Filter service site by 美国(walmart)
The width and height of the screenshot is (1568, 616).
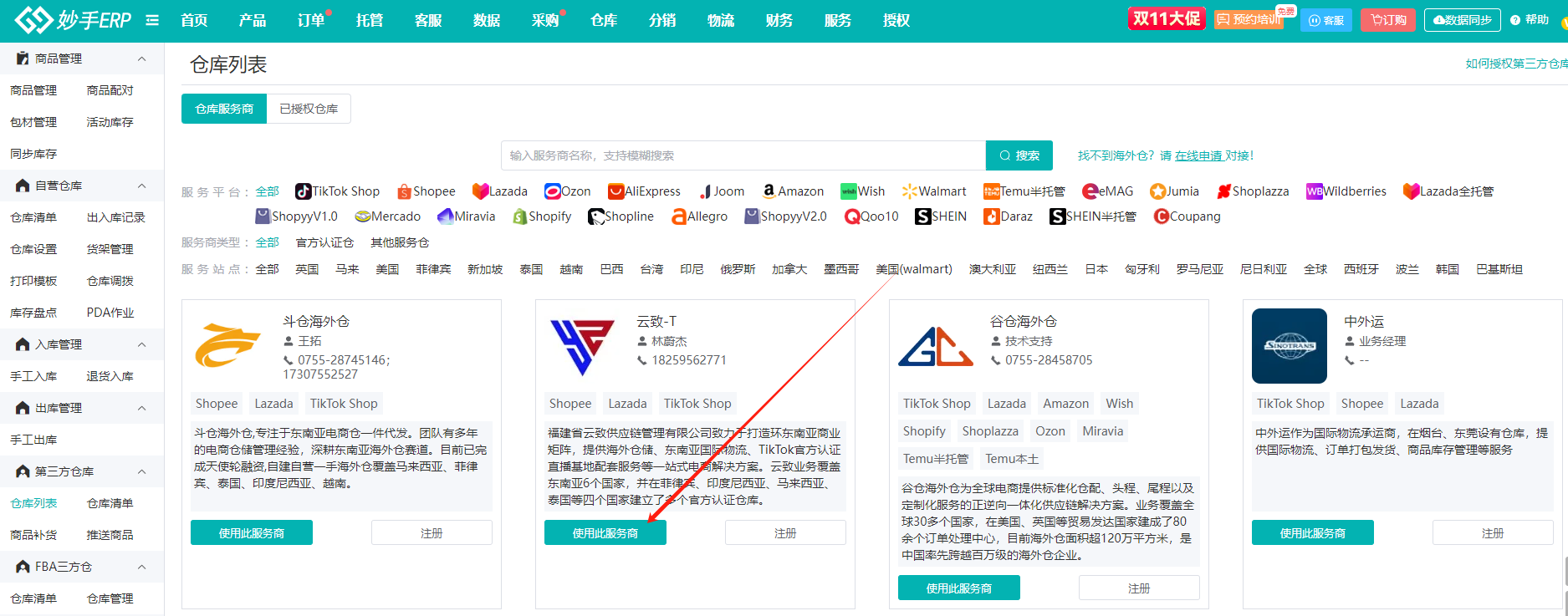point(914,269)
